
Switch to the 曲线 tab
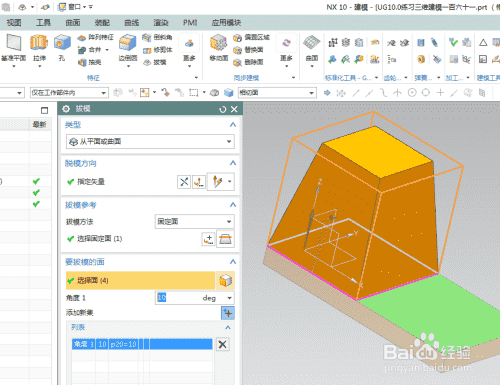tap(132, 23)
